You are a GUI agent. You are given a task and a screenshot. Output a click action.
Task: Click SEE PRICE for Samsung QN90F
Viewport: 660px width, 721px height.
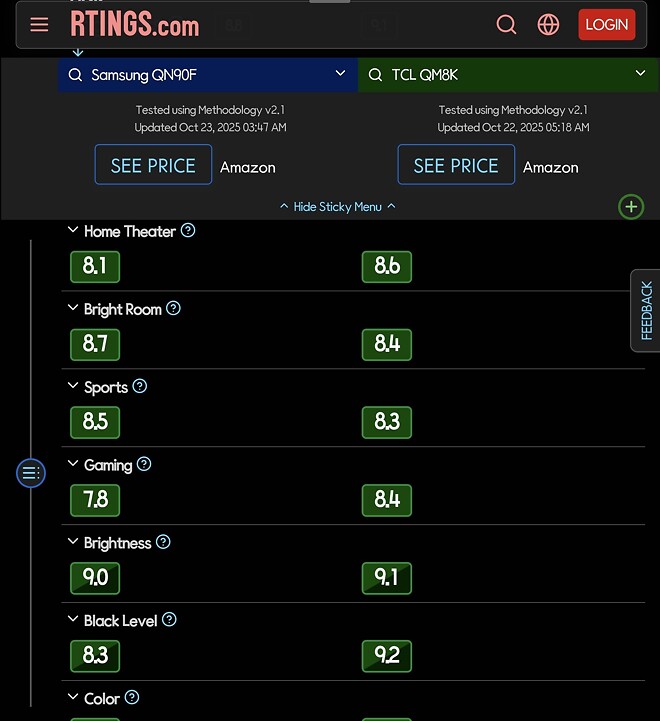153,165
